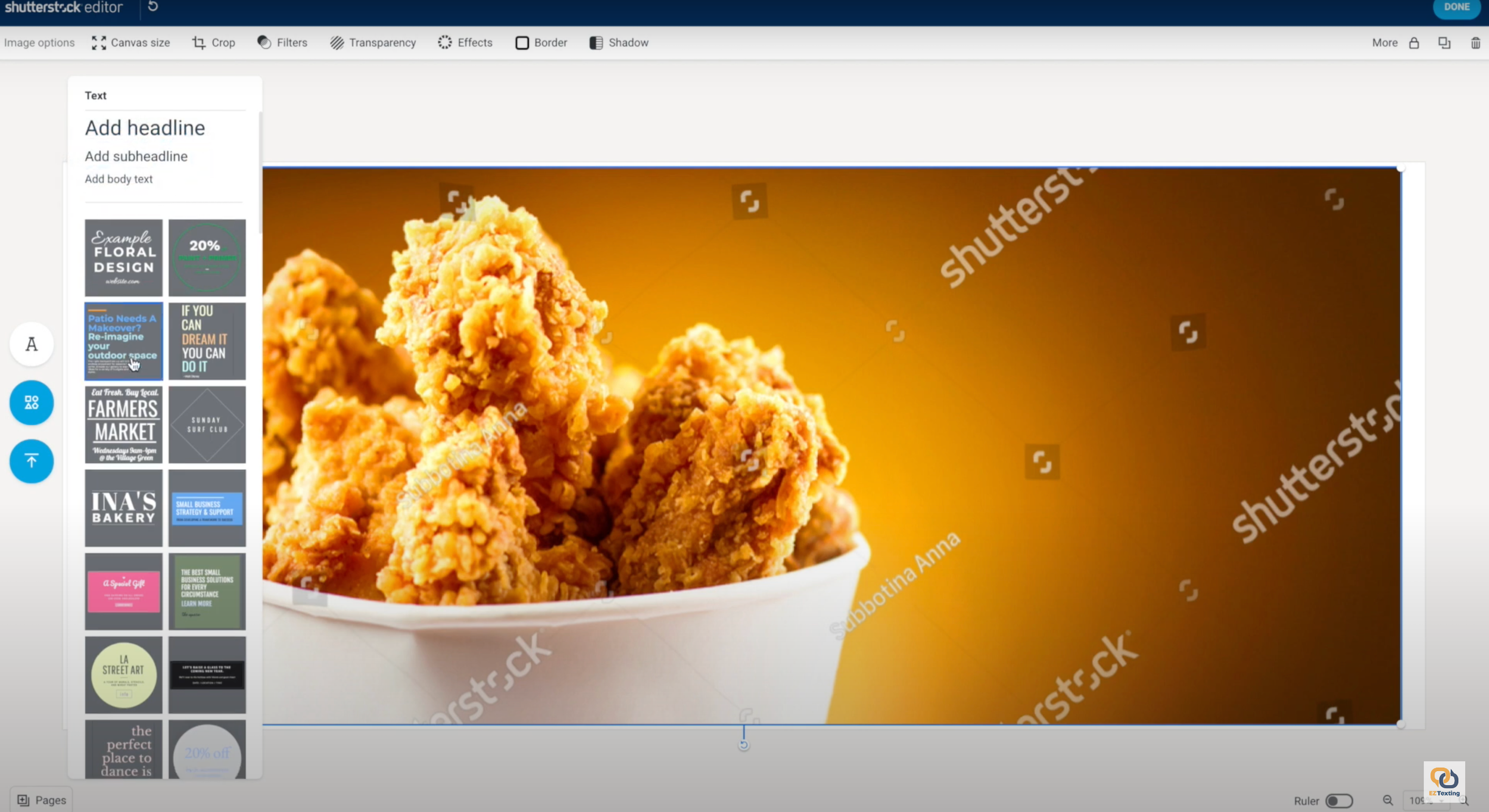This screenshot has height=812, width=1489.
Task: Expand Image options panel
Action: [x=39, y=42]
